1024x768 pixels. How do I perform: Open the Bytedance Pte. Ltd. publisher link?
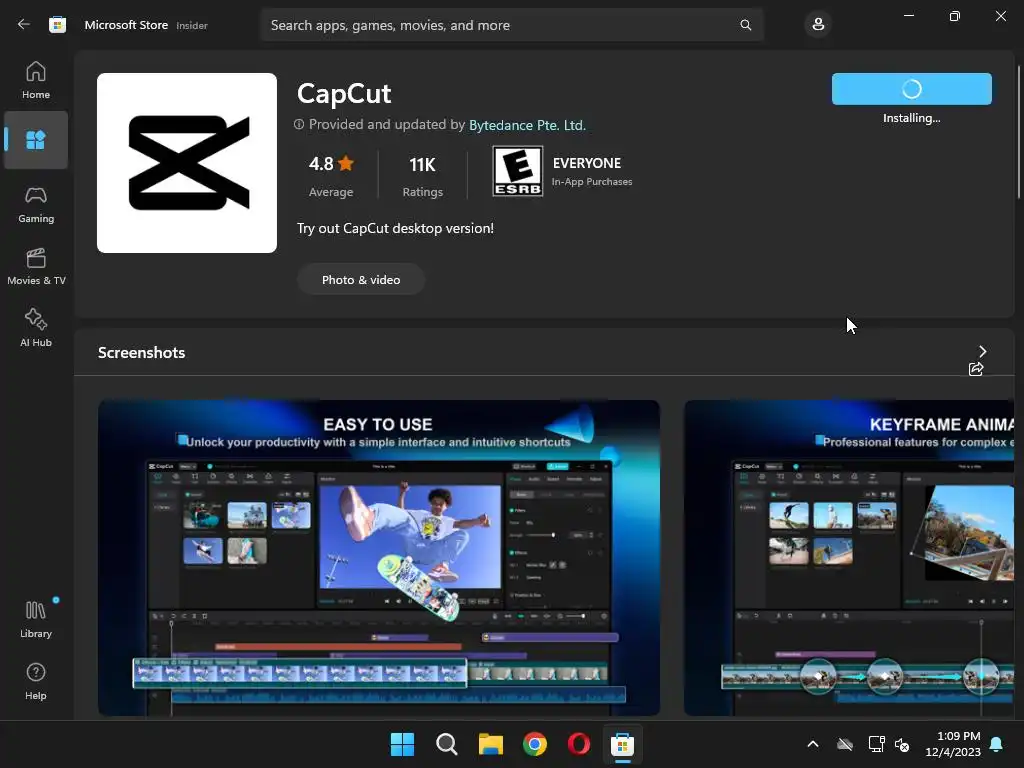[527, 125]
